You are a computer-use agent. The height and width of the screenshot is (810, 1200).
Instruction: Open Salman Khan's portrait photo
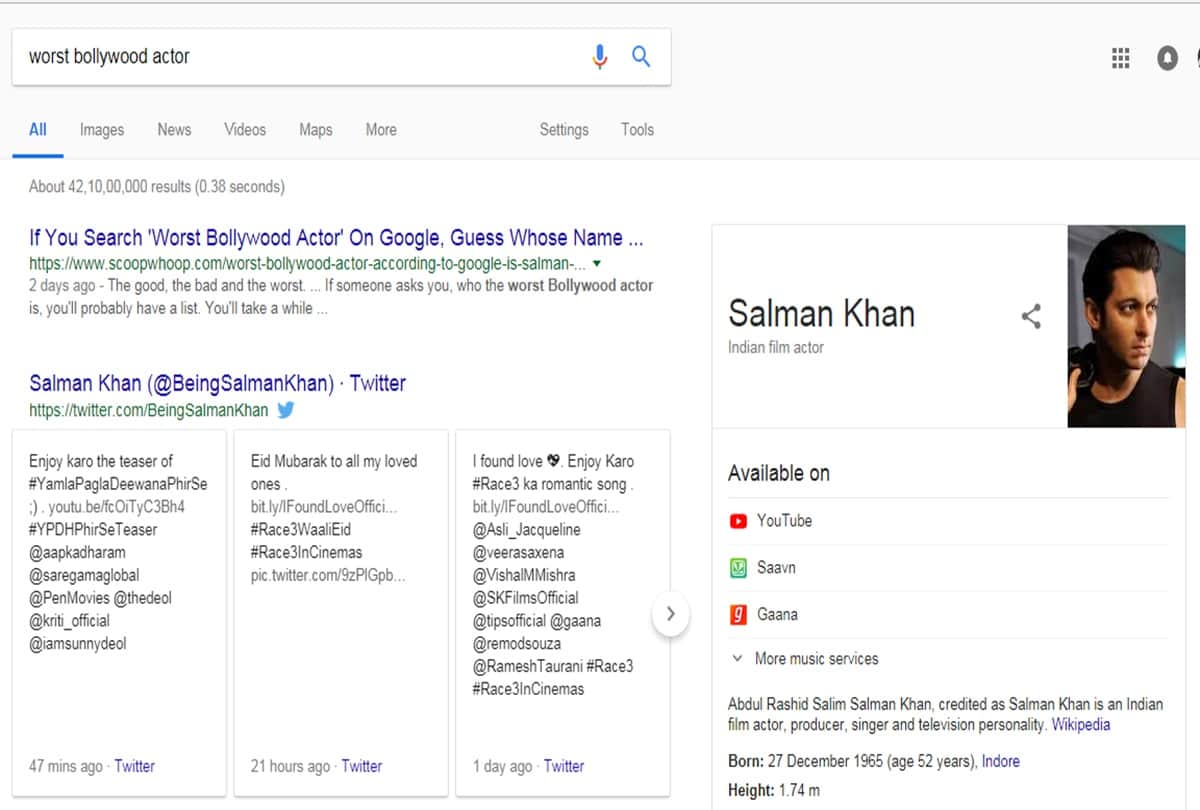pos(1127,326)
